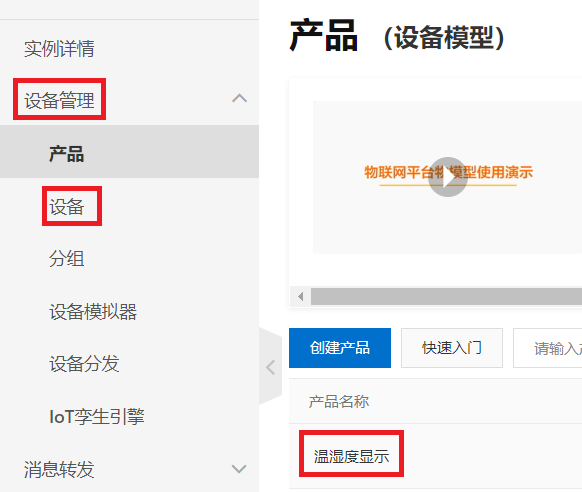Open the 设备 sidebar item
582x492 pixels.
tap(67, 207)
